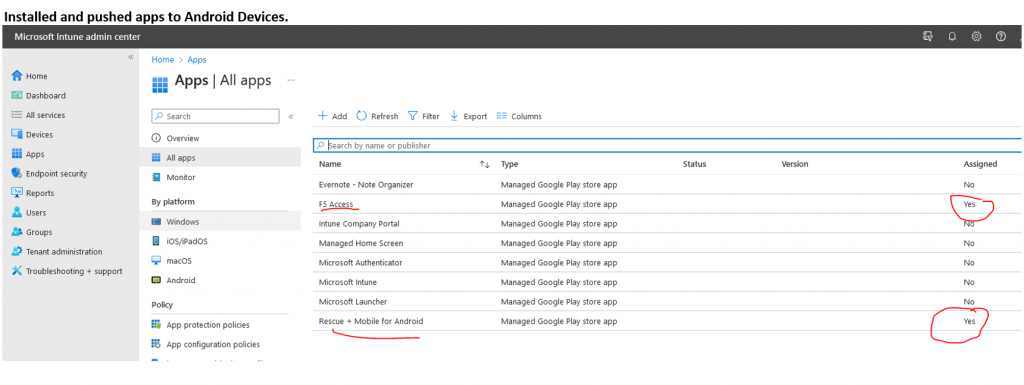Open the Home sidebar icon
1024x385 pixels.
click(17, 76)
